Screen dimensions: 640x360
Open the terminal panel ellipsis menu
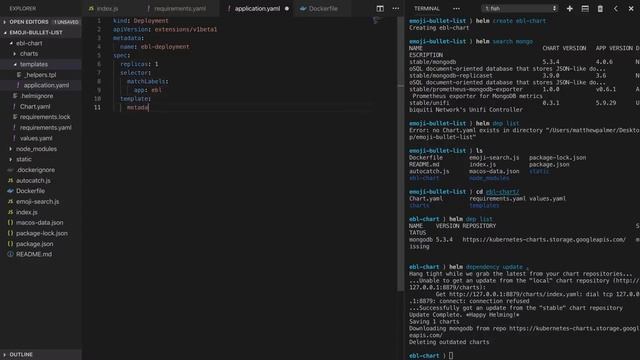(456, 9)
